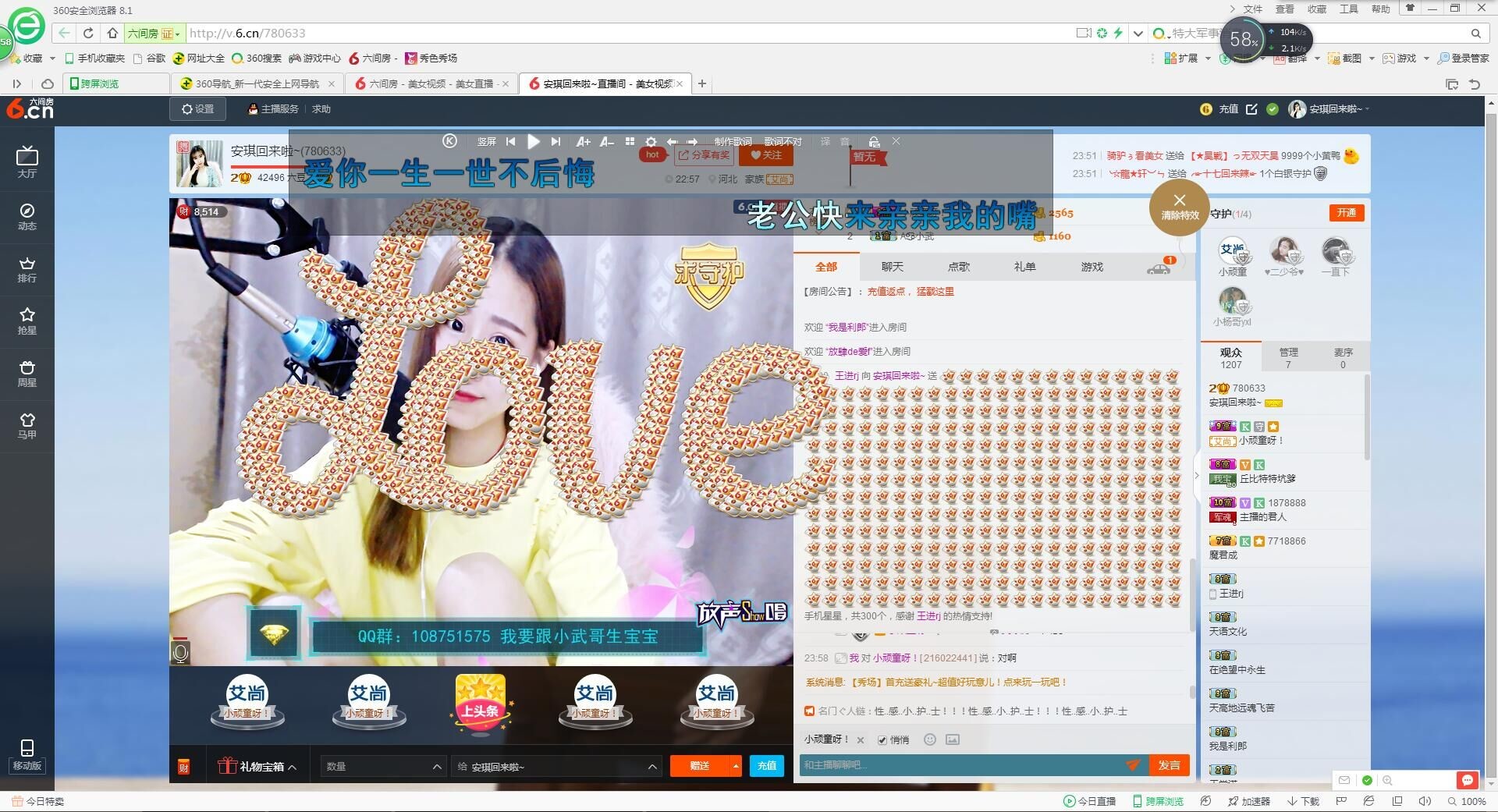Switch to the 麦序 tab
This screenshot has width=1498, height=812.
1343,358
